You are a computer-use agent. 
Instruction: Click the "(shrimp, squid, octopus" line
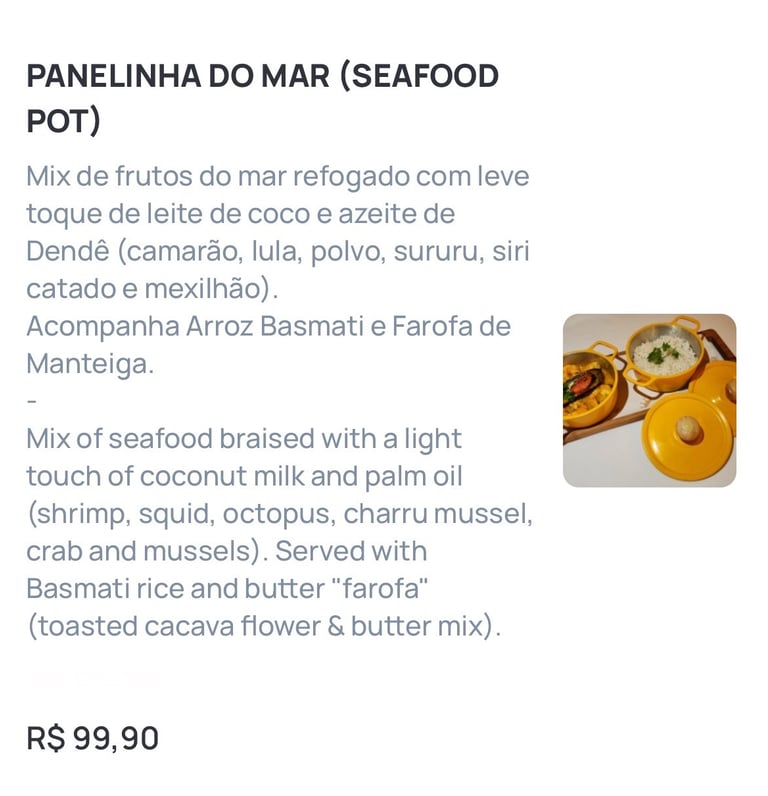coord(279,514)
